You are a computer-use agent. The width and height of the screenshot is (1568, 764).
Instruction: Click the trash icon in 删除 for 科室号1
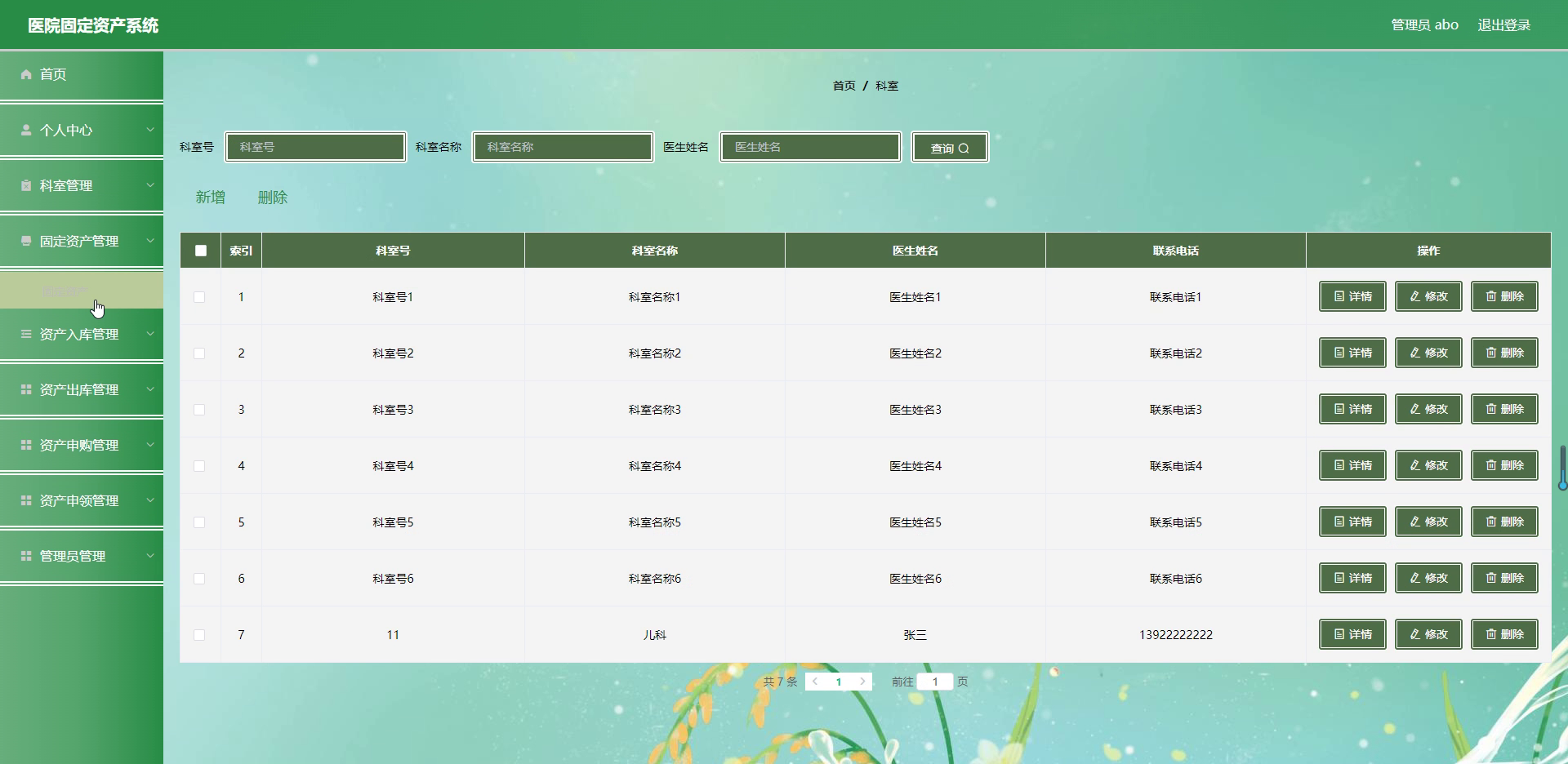coord(1491,296)
